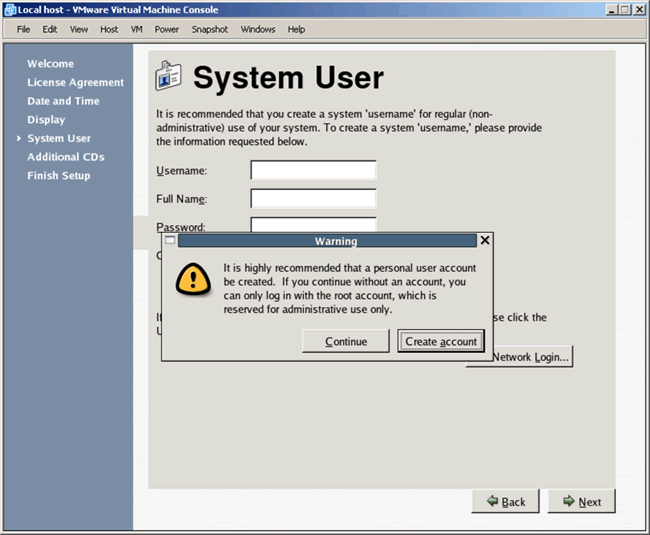Open the File menu

click(x=24, y=29)
